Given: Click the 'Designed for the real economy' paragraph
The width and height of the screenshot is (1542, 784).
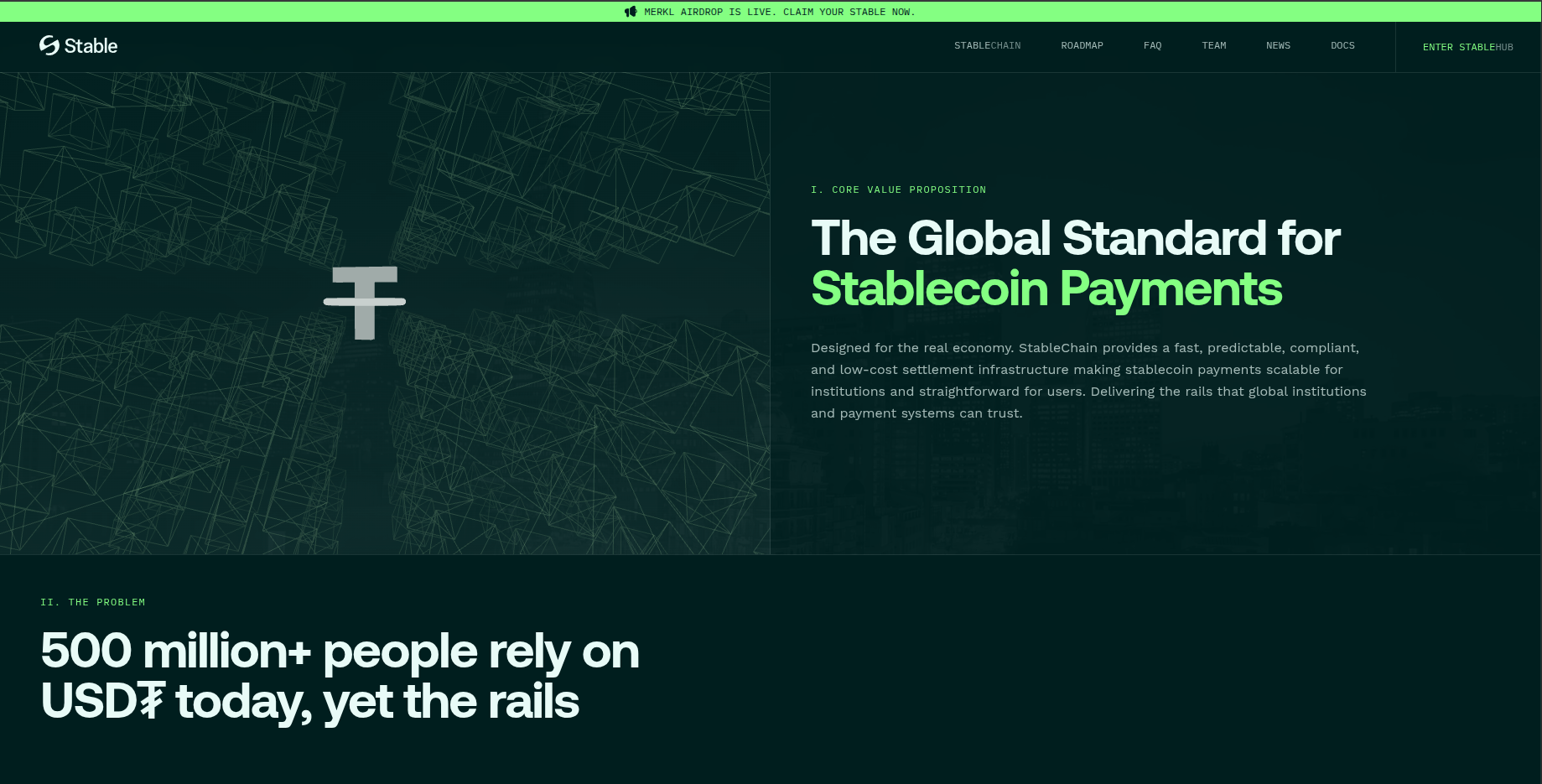Looking at the screenshot, I should (1088, 380).
